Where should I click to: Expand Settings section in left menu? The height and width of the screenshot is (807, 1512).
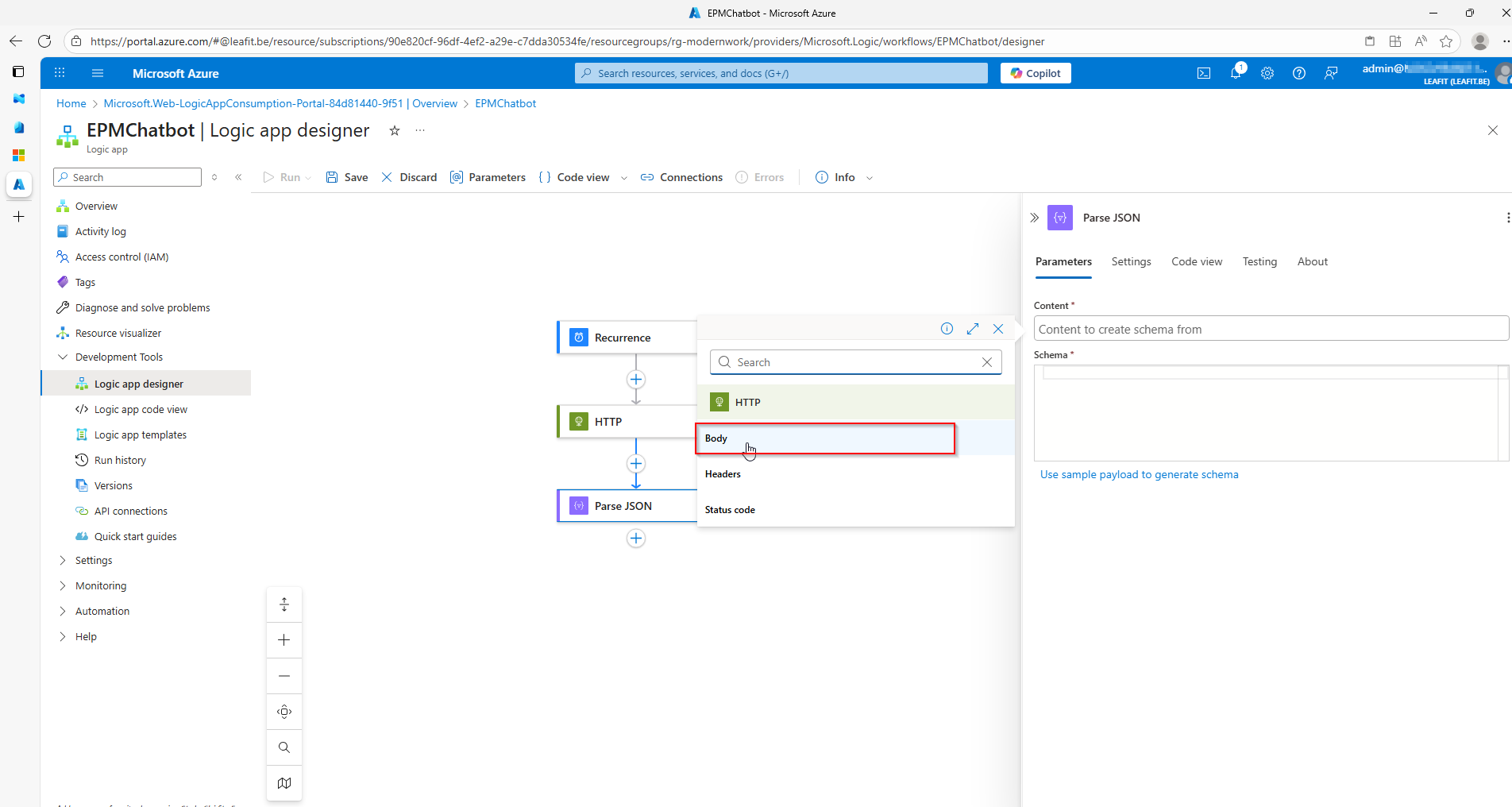(63, 560)
